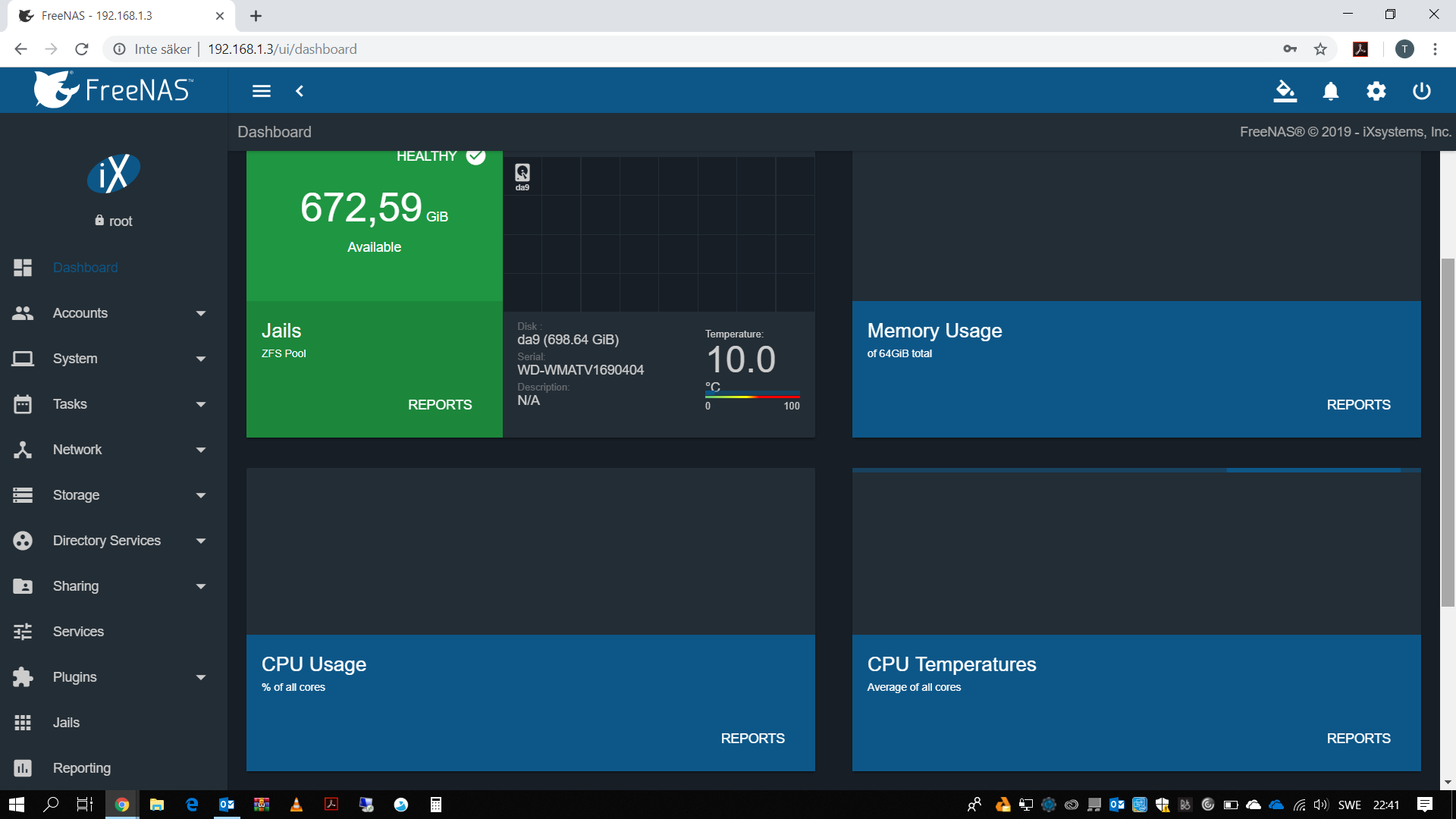Click the Storage list icon
The width and height of the screenshot is (1456, 819).
click(x=23, y=495)
